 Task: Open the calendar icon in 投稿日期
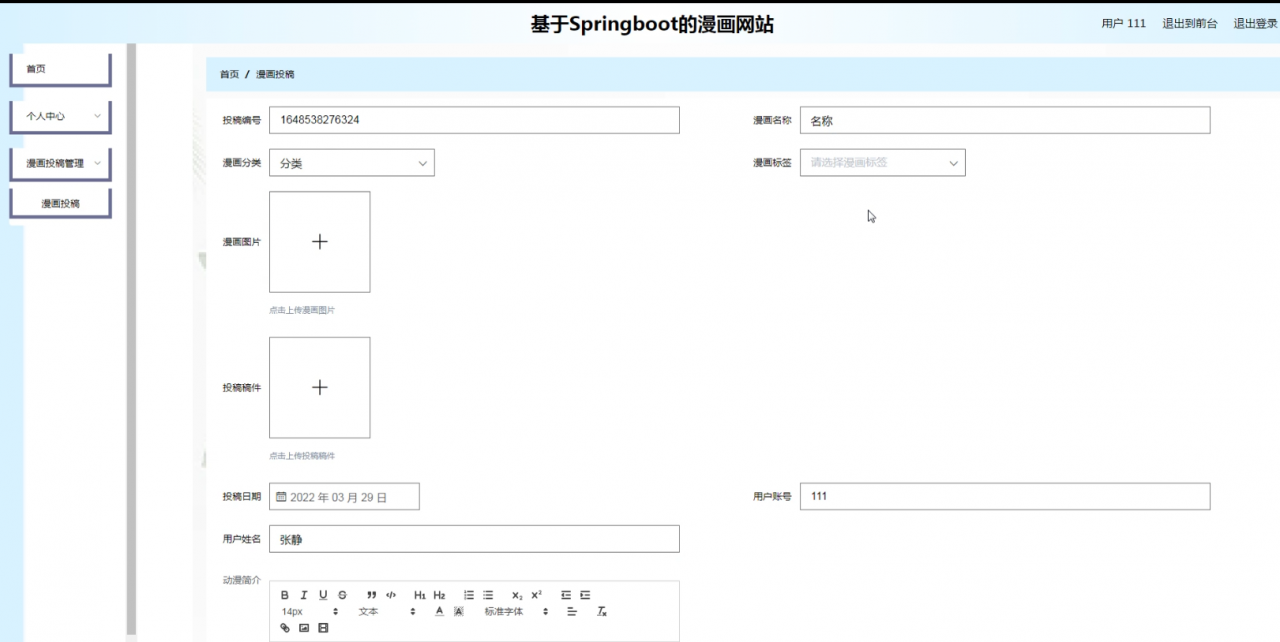pos(281,496)
